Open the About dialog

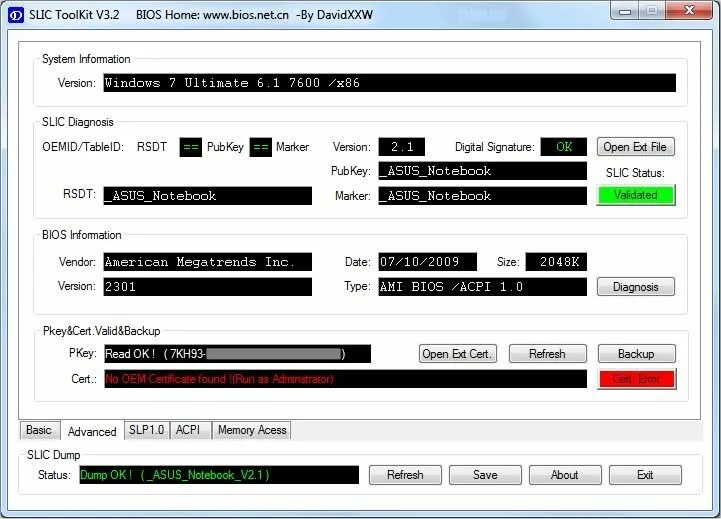click(565, 475)
